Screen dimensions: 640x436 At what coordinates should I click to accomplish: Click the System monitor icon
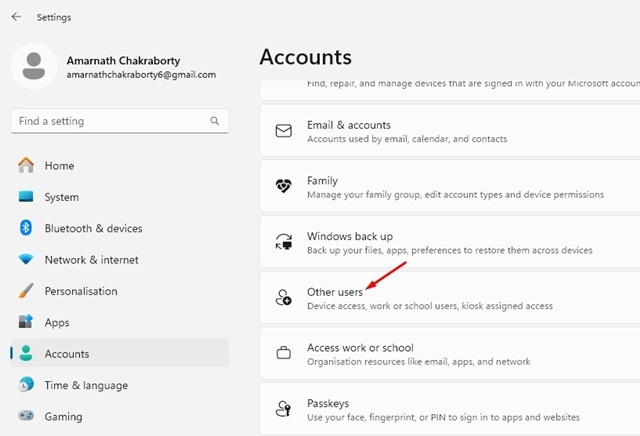[26, 196]
